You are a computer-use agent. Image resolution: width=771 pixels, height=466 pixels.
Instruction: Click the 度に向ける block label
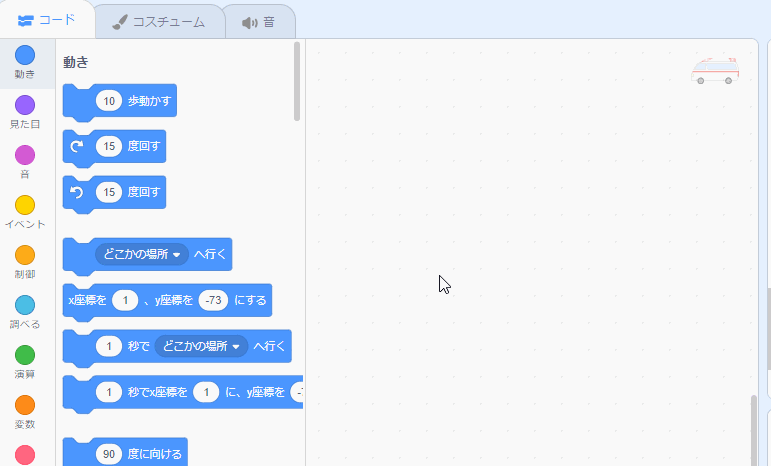click(154, 454)
